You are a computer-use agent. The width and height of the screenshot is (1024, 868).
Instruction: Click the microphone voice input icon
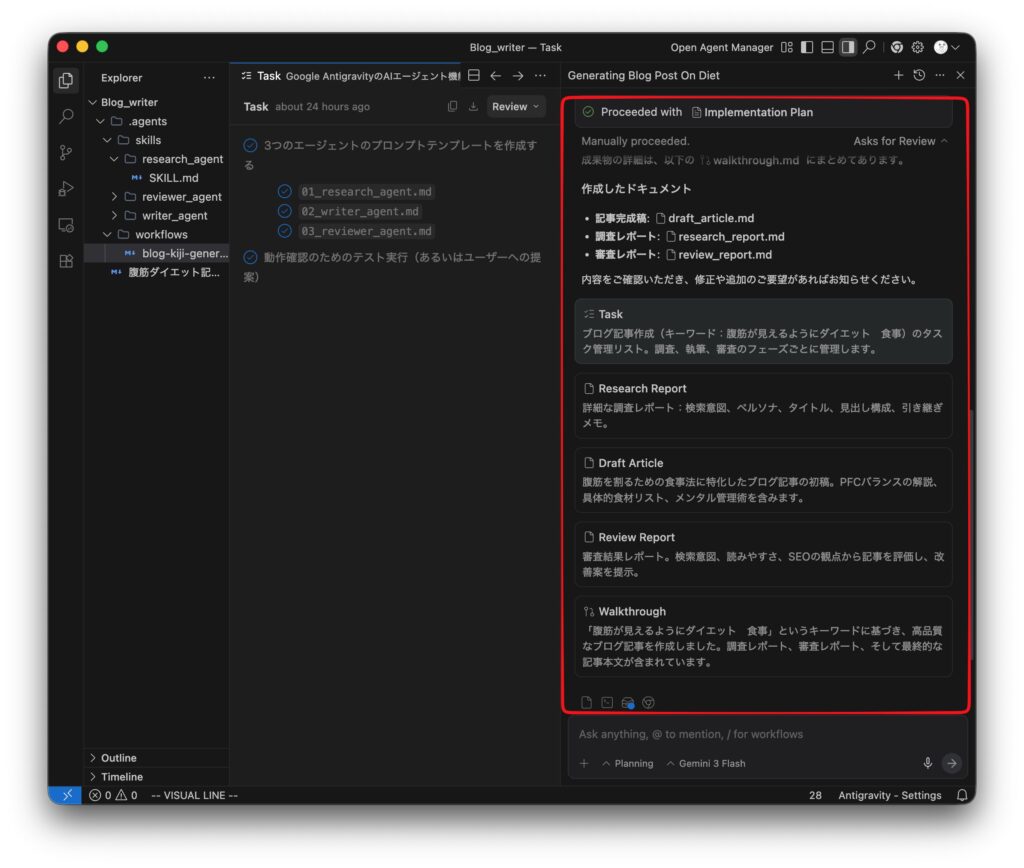tap(928, 763)
